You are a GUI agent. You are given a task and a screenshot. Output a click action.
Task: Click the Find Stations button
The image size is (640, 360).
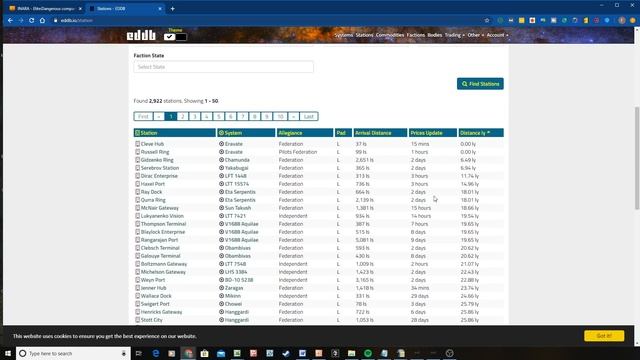pyautogui.click(x=480, y=84)
